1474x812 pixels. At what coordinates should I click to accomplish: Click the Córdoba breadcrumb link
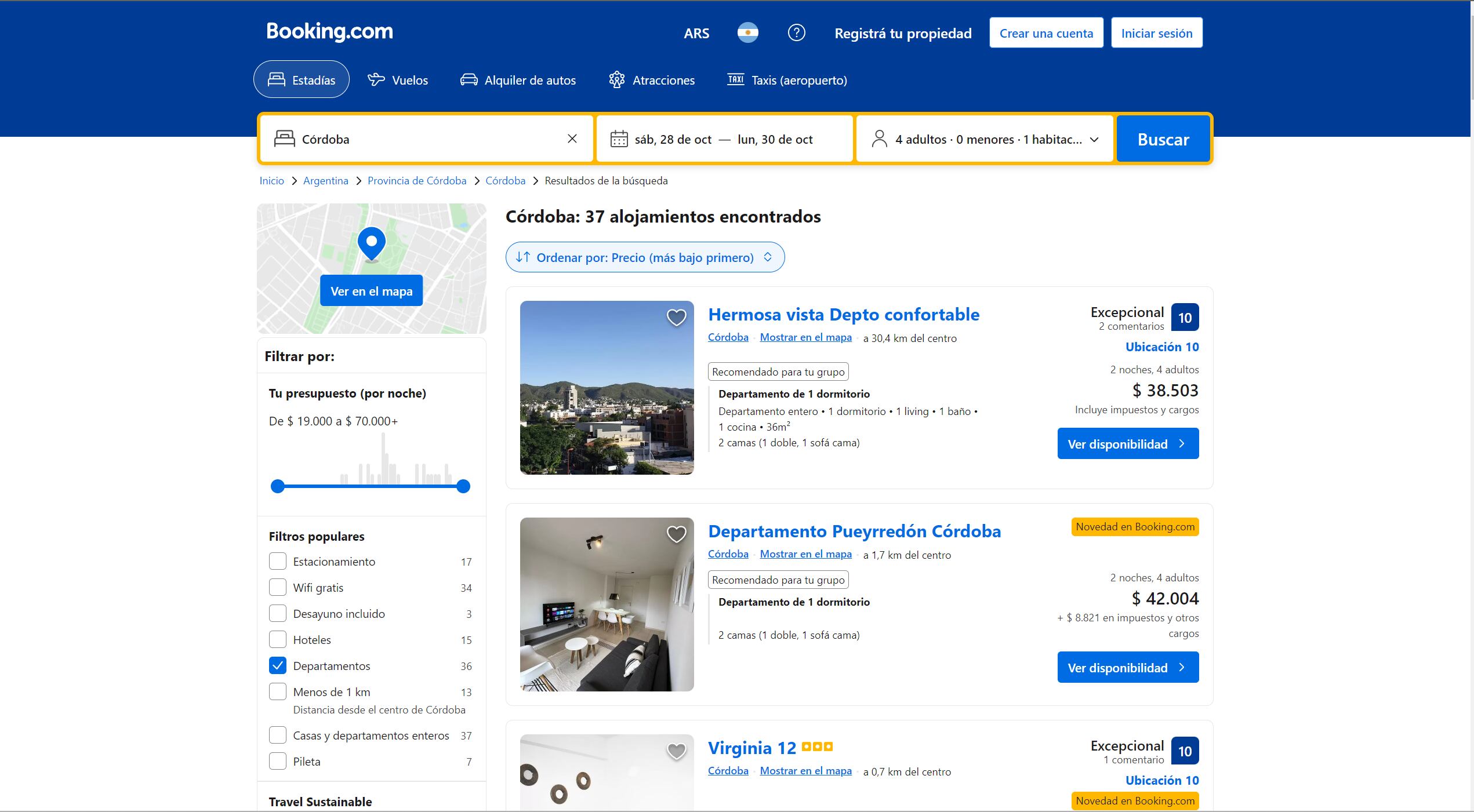[x=505, y=181]
